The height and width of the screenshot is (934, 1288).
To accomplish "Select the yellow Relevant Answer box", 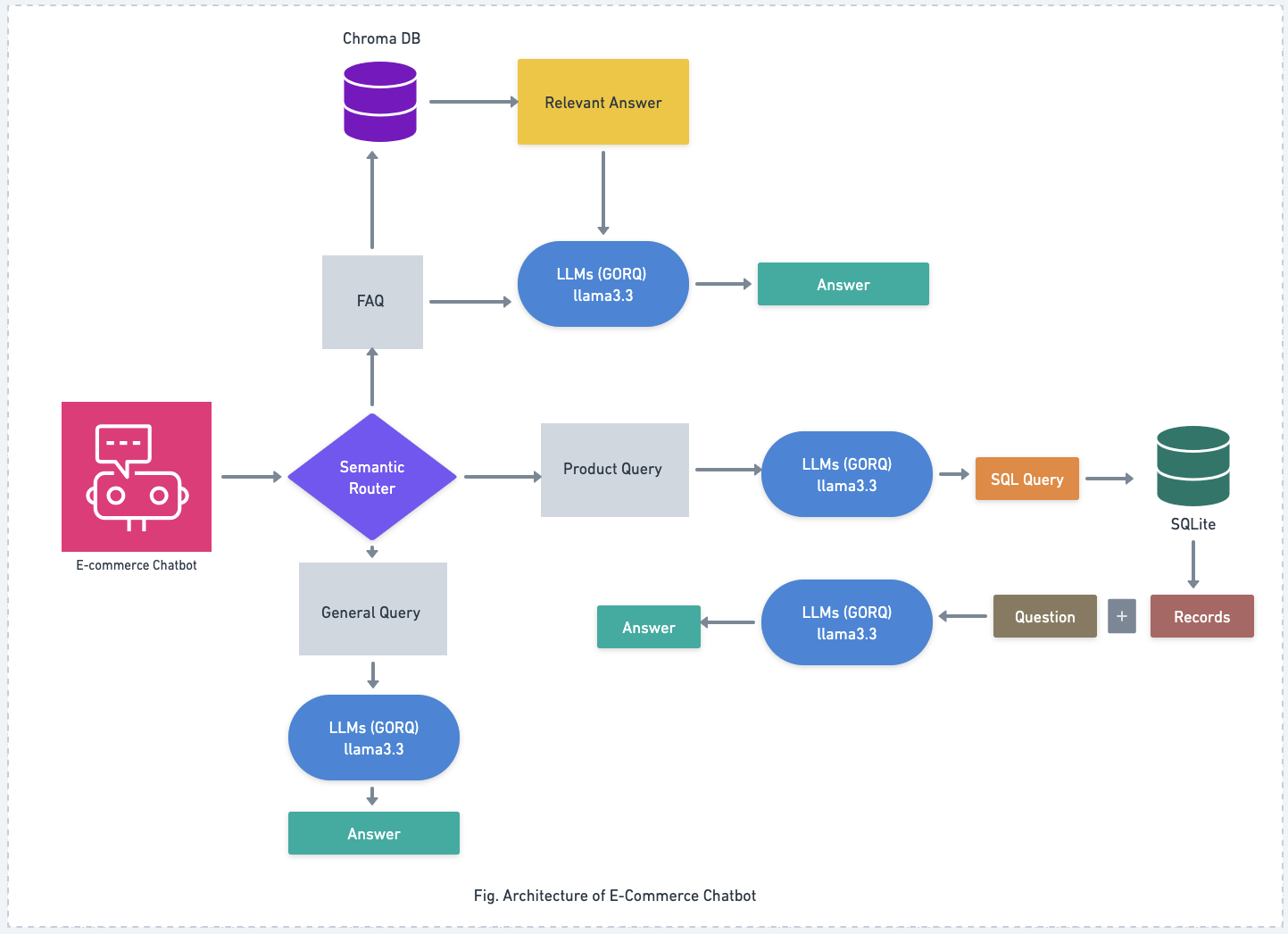I will [x=603, y=102].
